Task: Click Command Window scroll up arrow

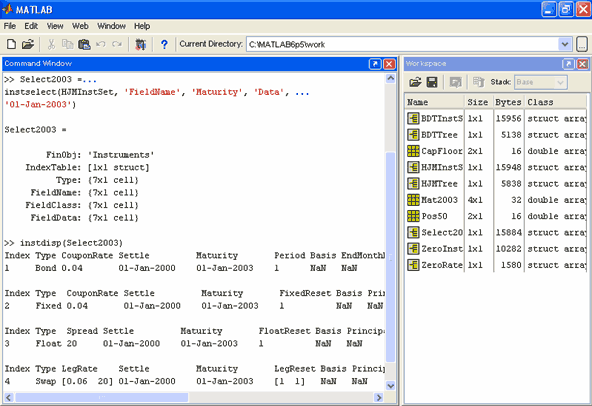Action: point(390,78)
